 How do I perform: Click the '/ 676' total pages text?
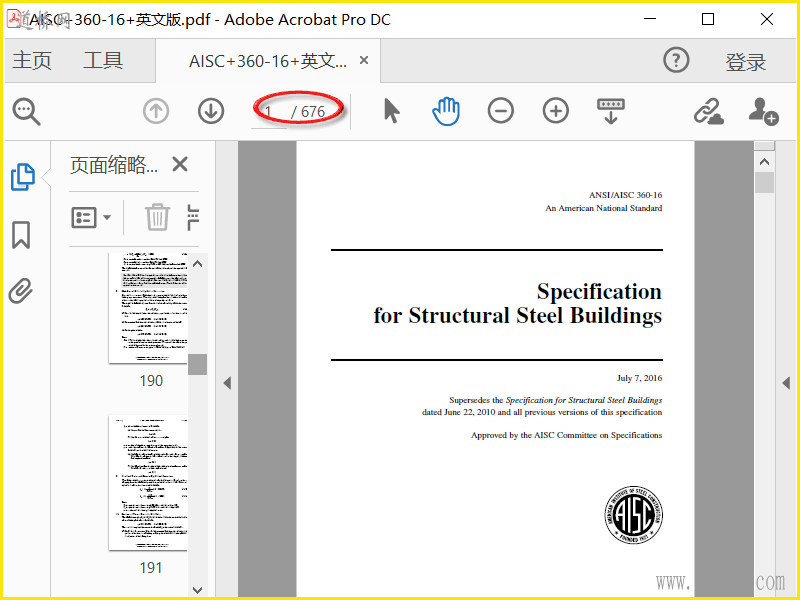pyautogui.click(x=308, y=111)
